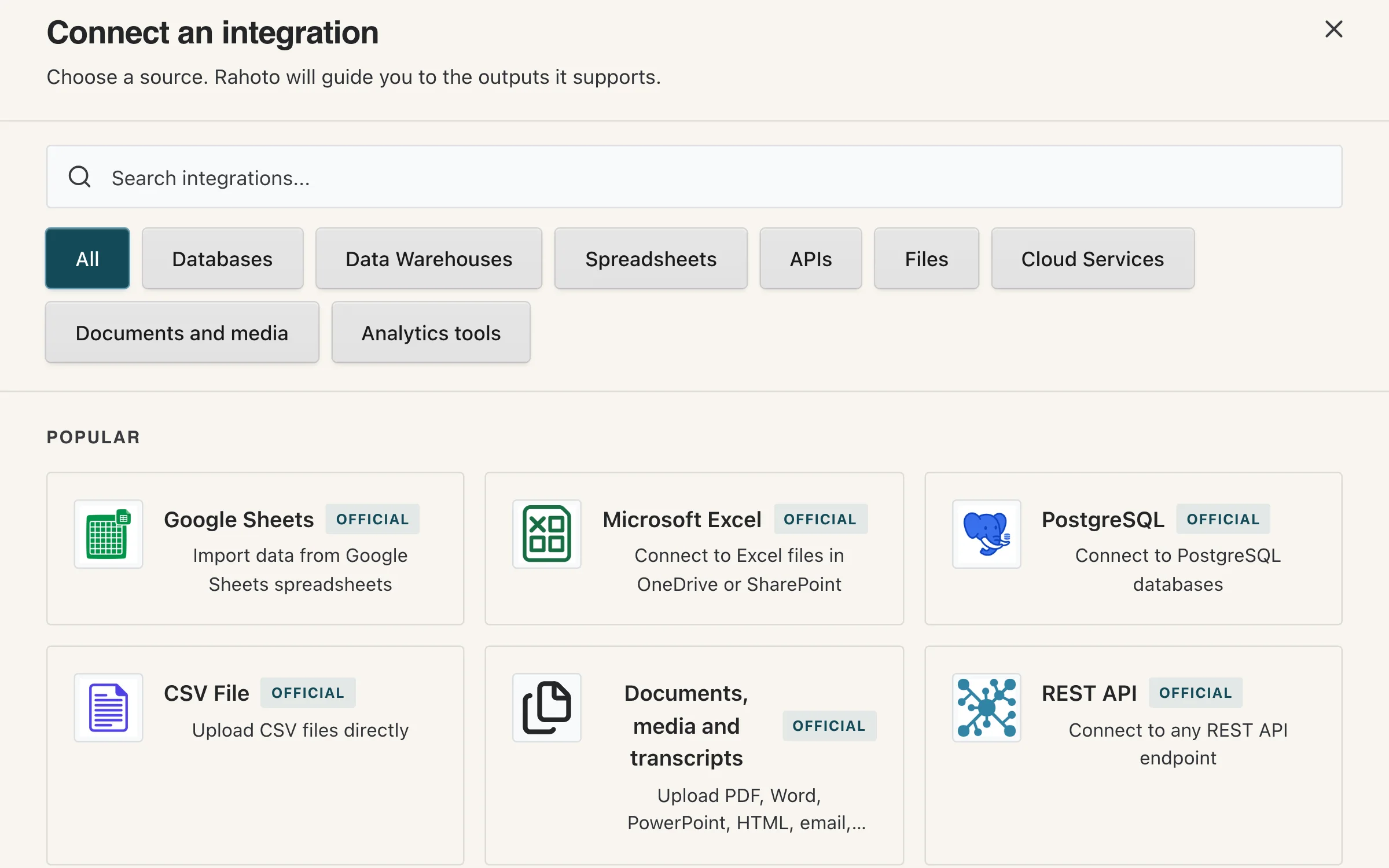Click "Import data from Google Sheets spreadsheets" text
Screen dimensions: 1389x868
pos(300,569)
